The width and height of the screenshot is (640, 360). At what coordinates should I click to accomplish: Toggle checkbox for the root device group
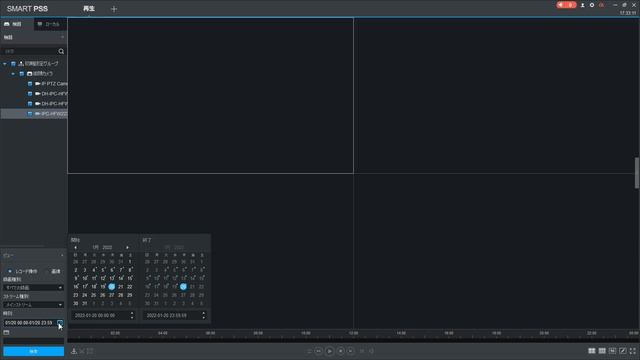coord(13,64)
